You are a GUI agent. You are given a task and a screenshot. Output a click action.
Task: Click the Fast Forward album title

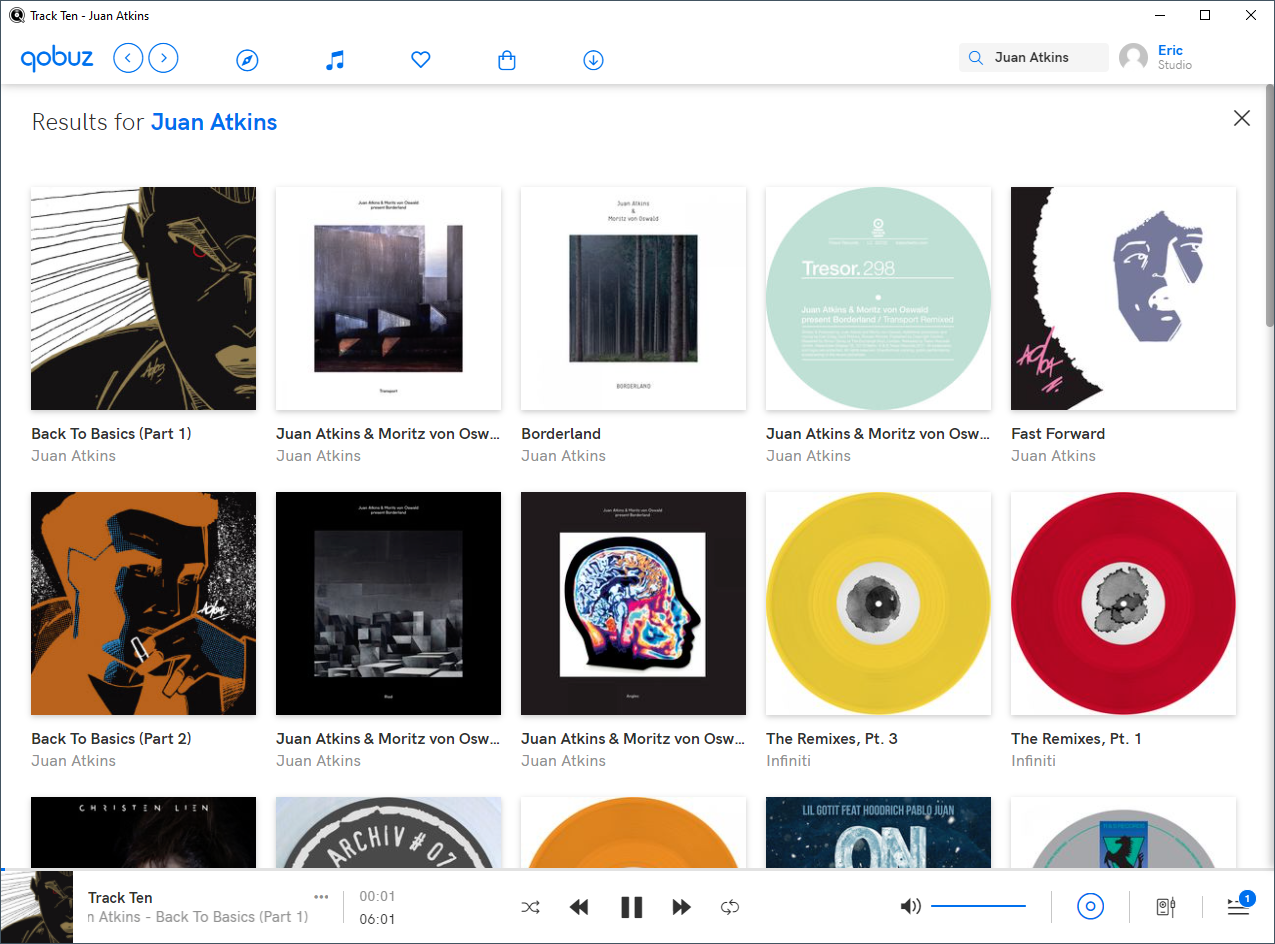[1058, 434]
